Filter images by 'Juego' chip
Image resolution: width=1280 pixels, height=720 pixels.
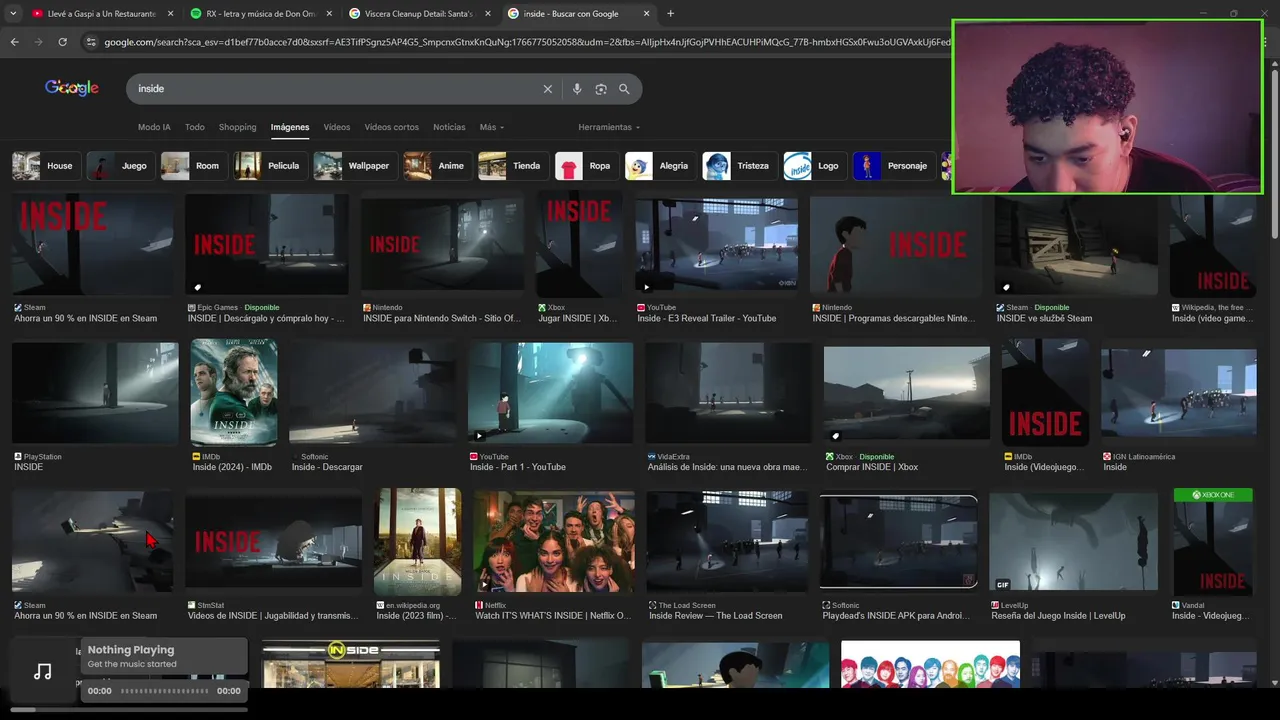[x=120, y=166]
